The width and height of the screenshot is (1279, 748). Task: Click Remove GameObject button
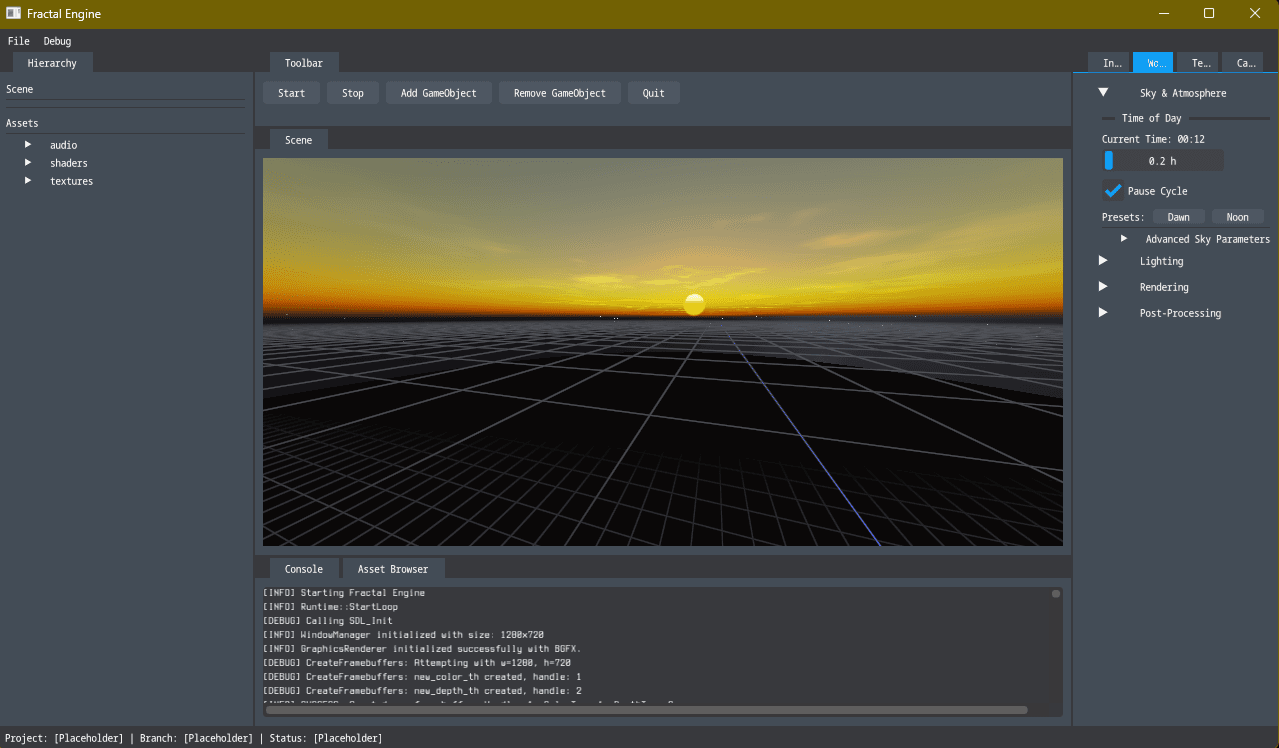pyautogui.click(x=559, y=93)
